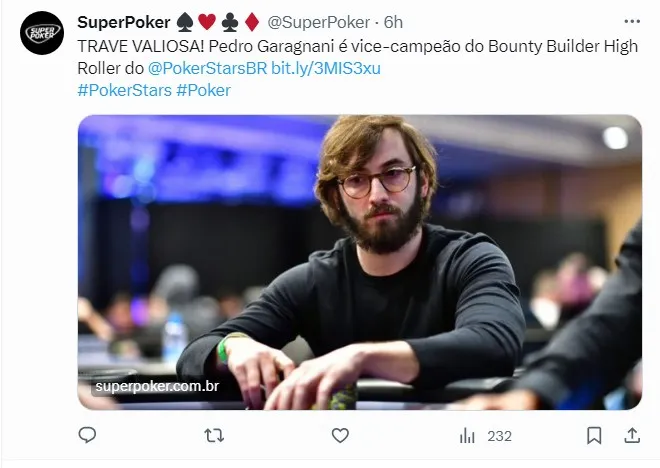The height and width of the screenshot is (468, 660).
Task: Click the 232 views count
Action: coord(500,436)
